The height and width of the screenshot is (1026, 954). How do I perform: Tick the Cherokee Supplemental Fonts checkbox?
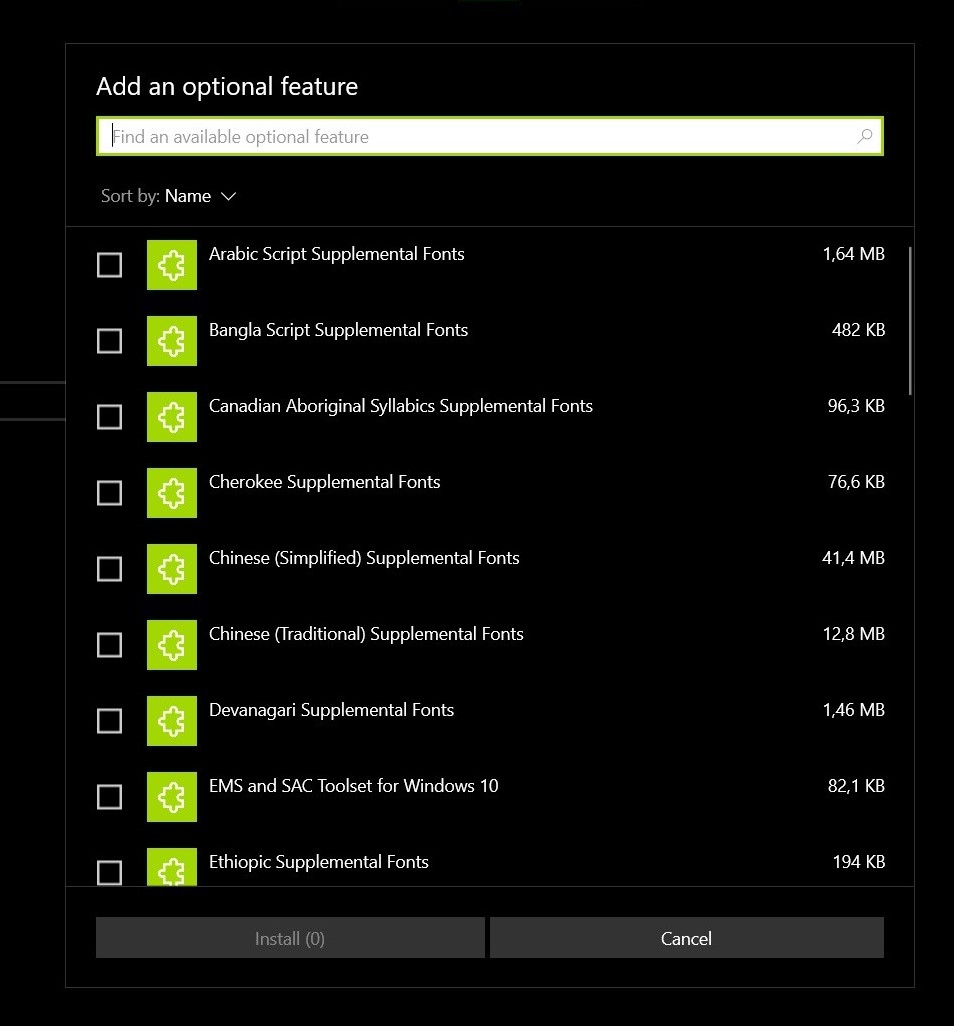(109, 493)
